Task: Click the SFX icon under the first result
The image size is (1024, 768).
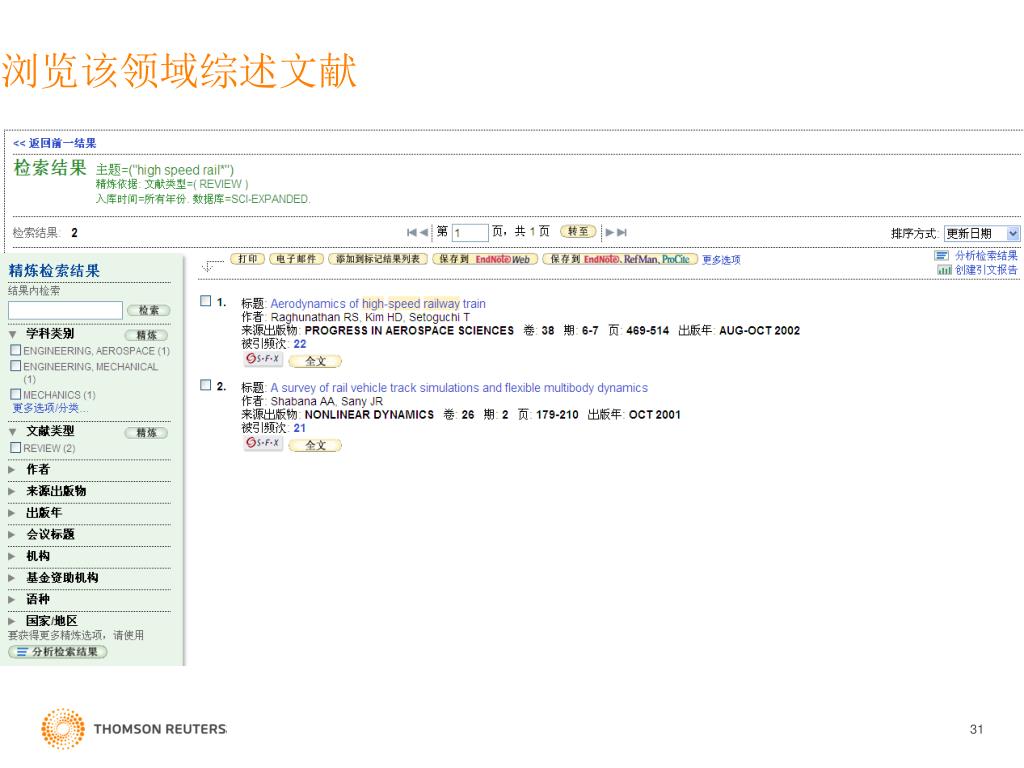Action: tap(263, 359)
